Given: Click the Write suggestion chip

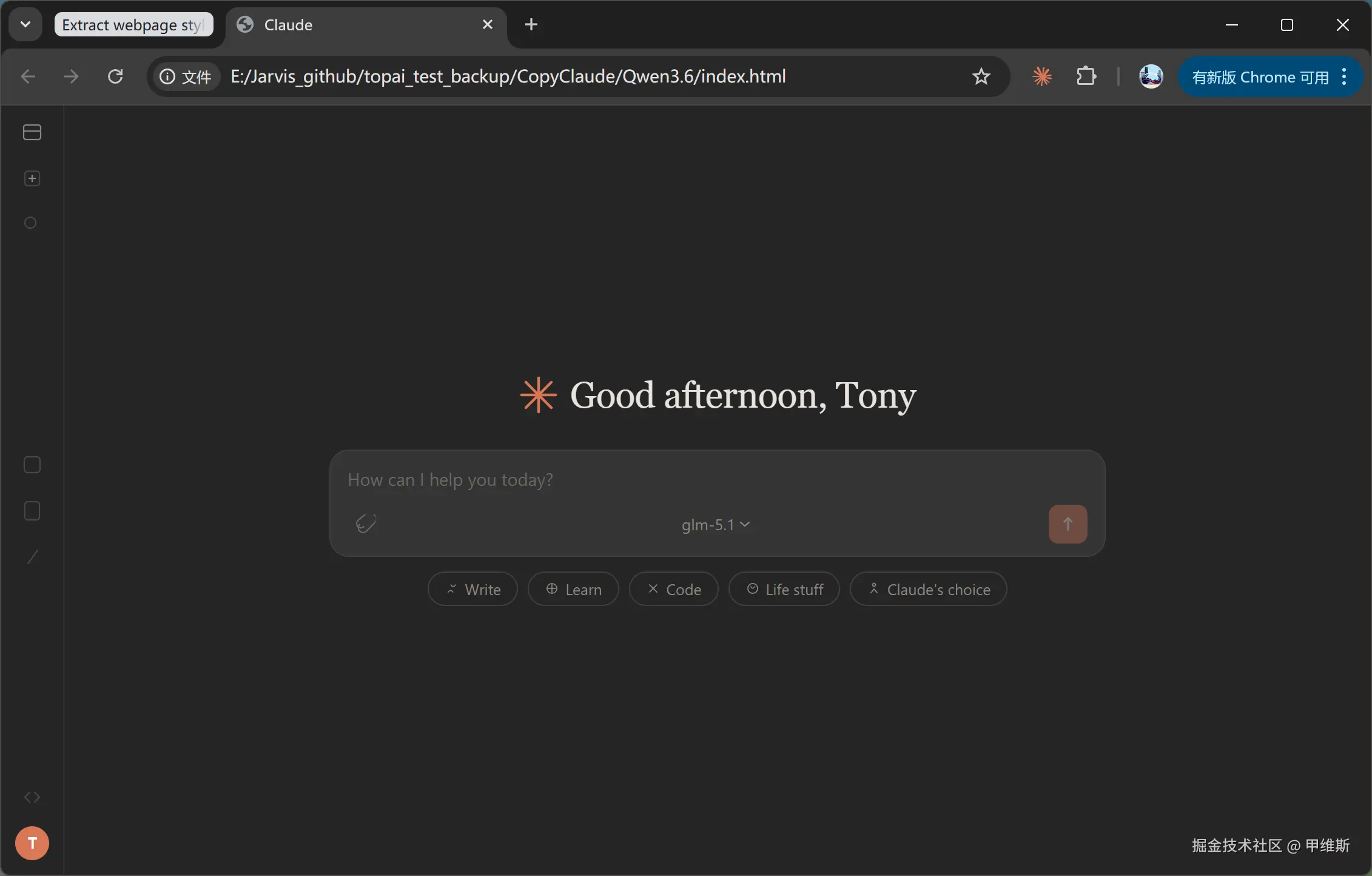Looking at the screenshot, I should [472, 589].
